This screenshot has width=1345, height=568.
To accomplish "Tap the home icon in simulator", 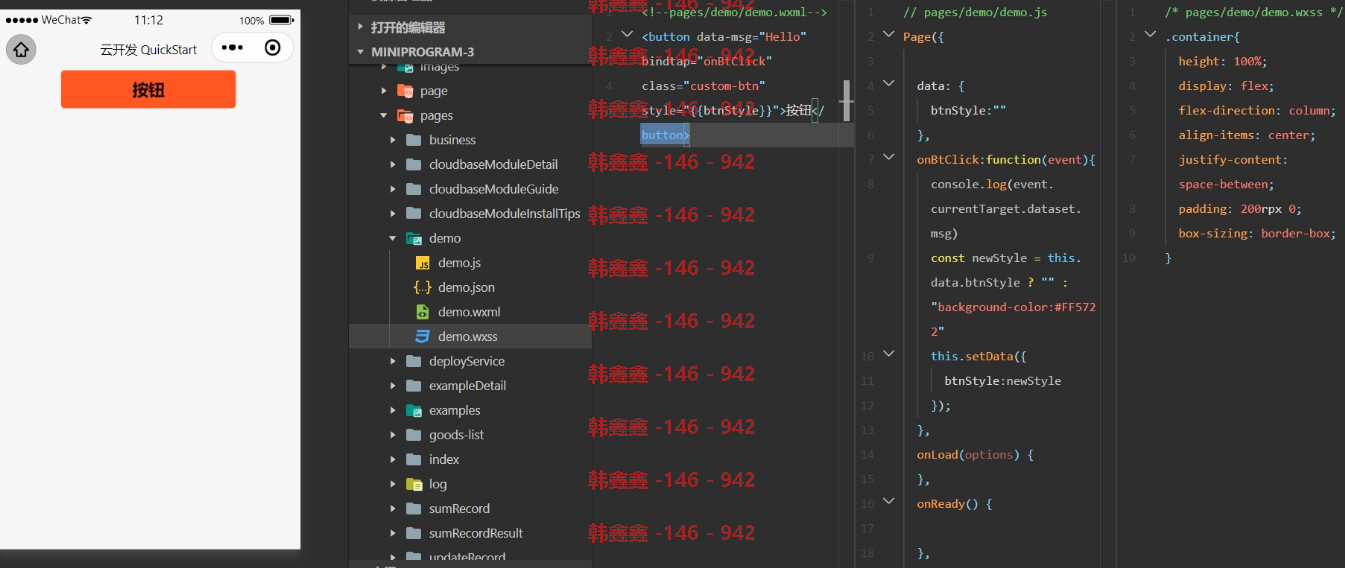I will click(21, 49).
